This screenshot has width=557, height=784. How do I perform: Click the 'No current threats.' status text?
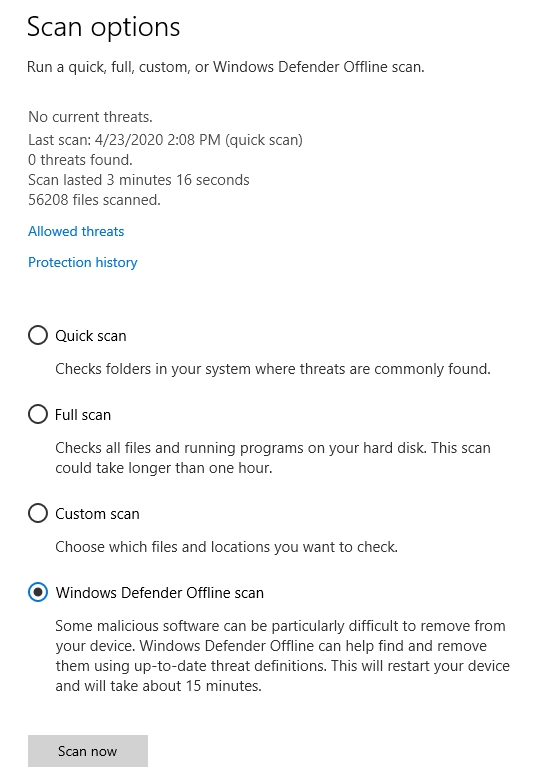90,117
